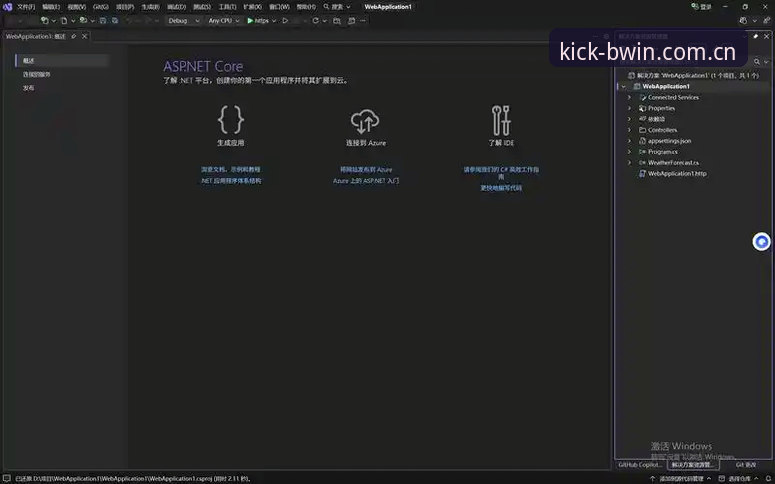Open the dropdown arrow beside https launch profile
This screenshot has width=775, height=484.
(x=274, y=21)
